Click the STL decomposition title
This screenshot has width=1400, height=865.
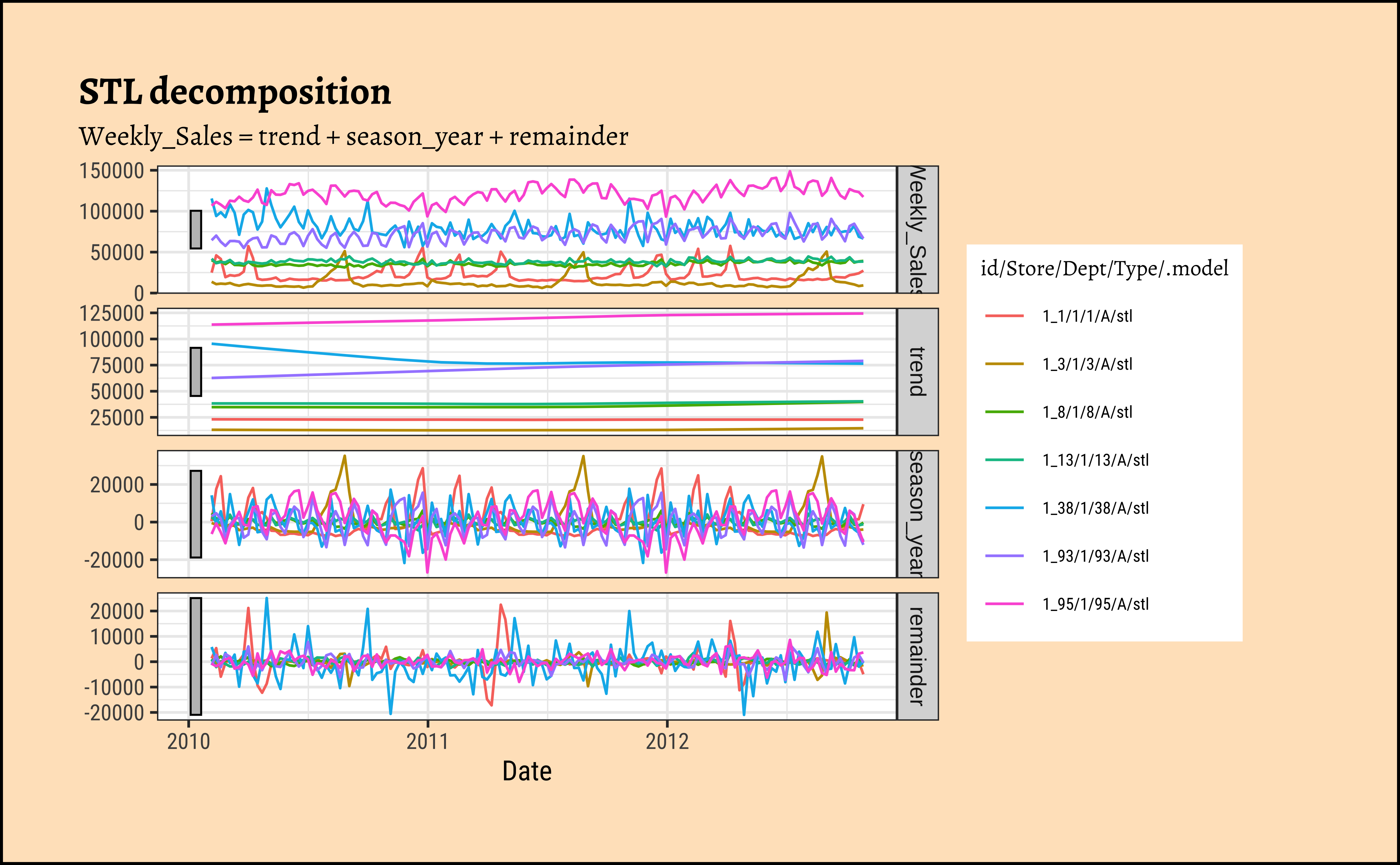pyautogui.click(x=235, y=92)
